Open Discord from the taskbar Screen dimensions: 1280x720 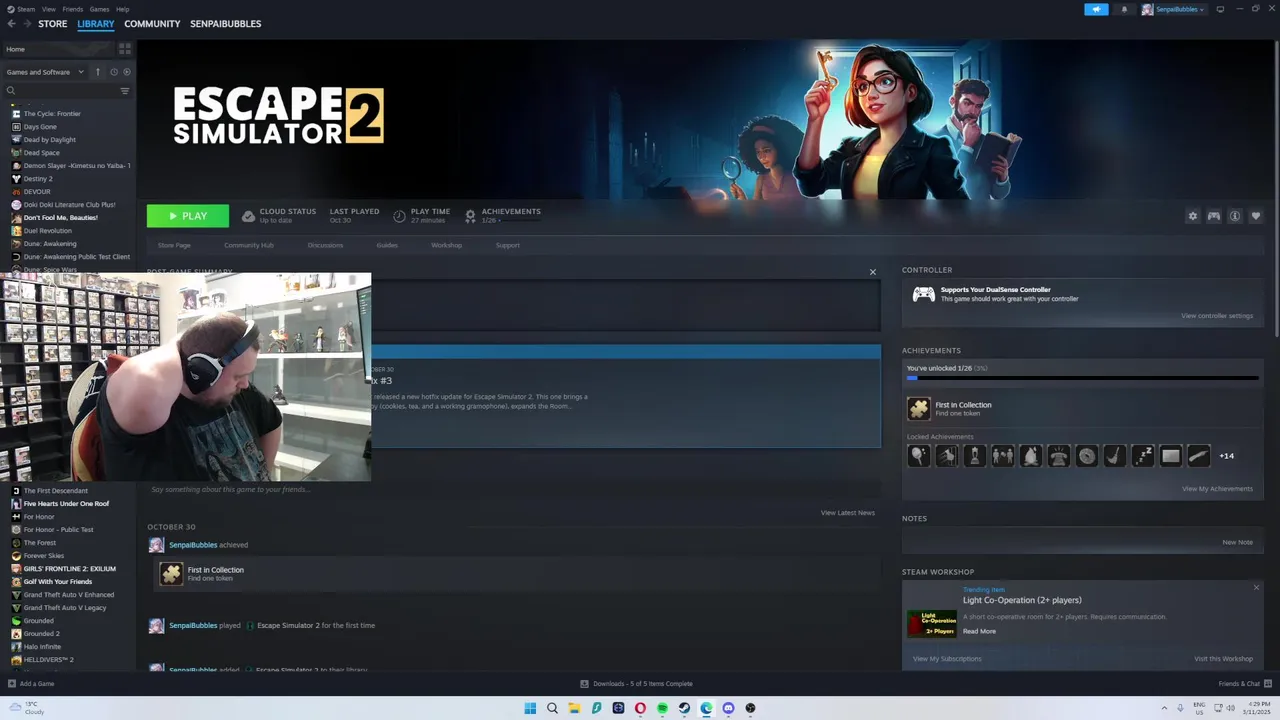pyautogui.click(x=728, y=708)
